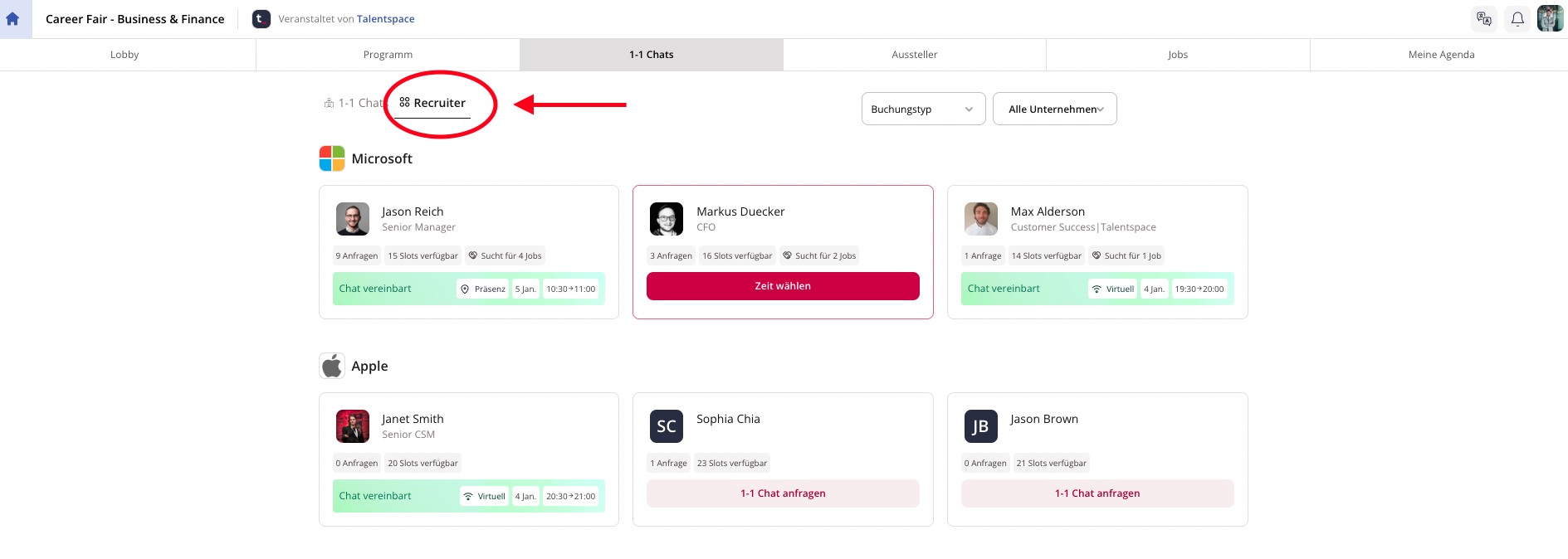
Task: Open the Jobs tab
Action: (1178, 55)
